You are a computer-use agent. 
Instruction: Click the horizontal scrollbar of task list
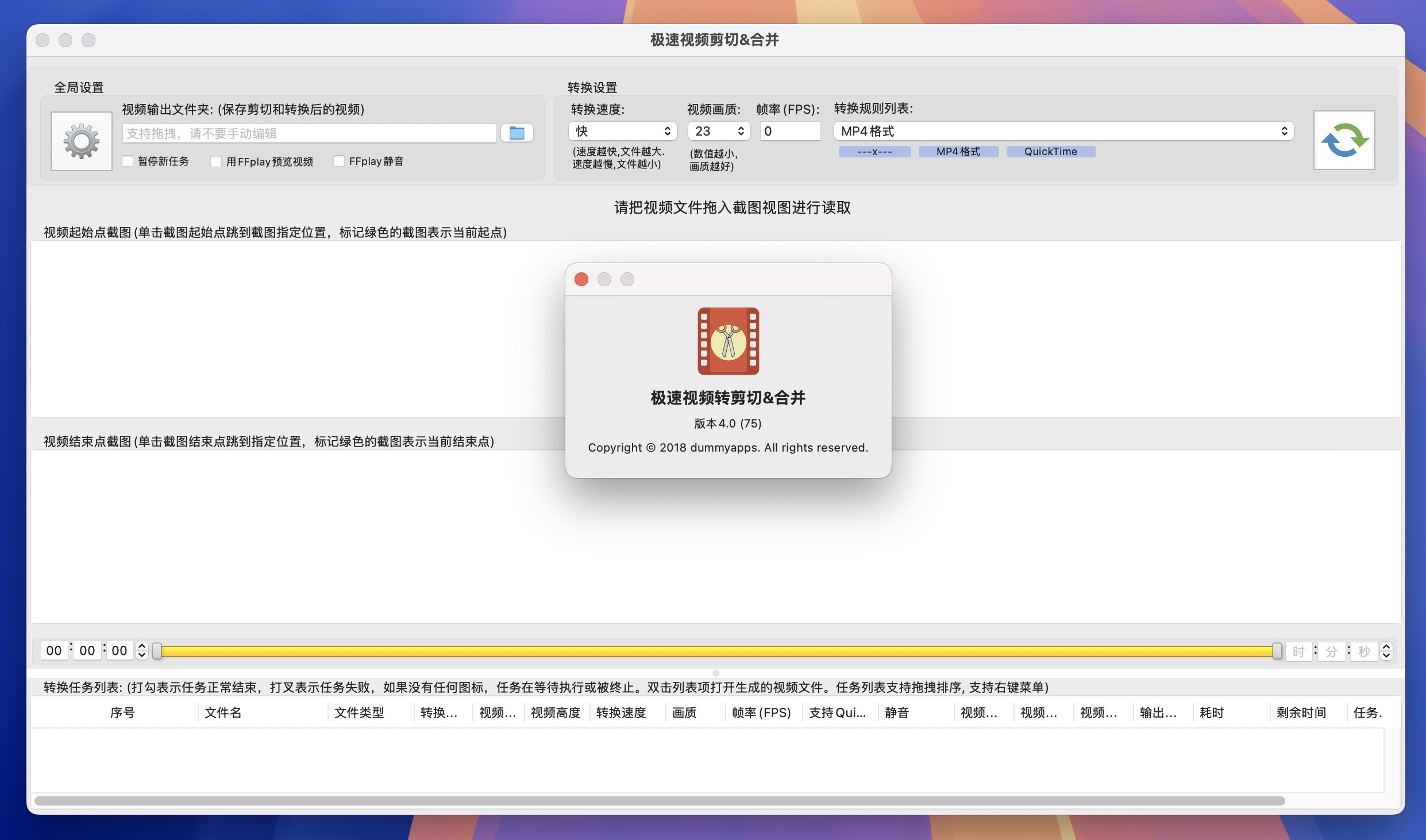tap(660, 800)
